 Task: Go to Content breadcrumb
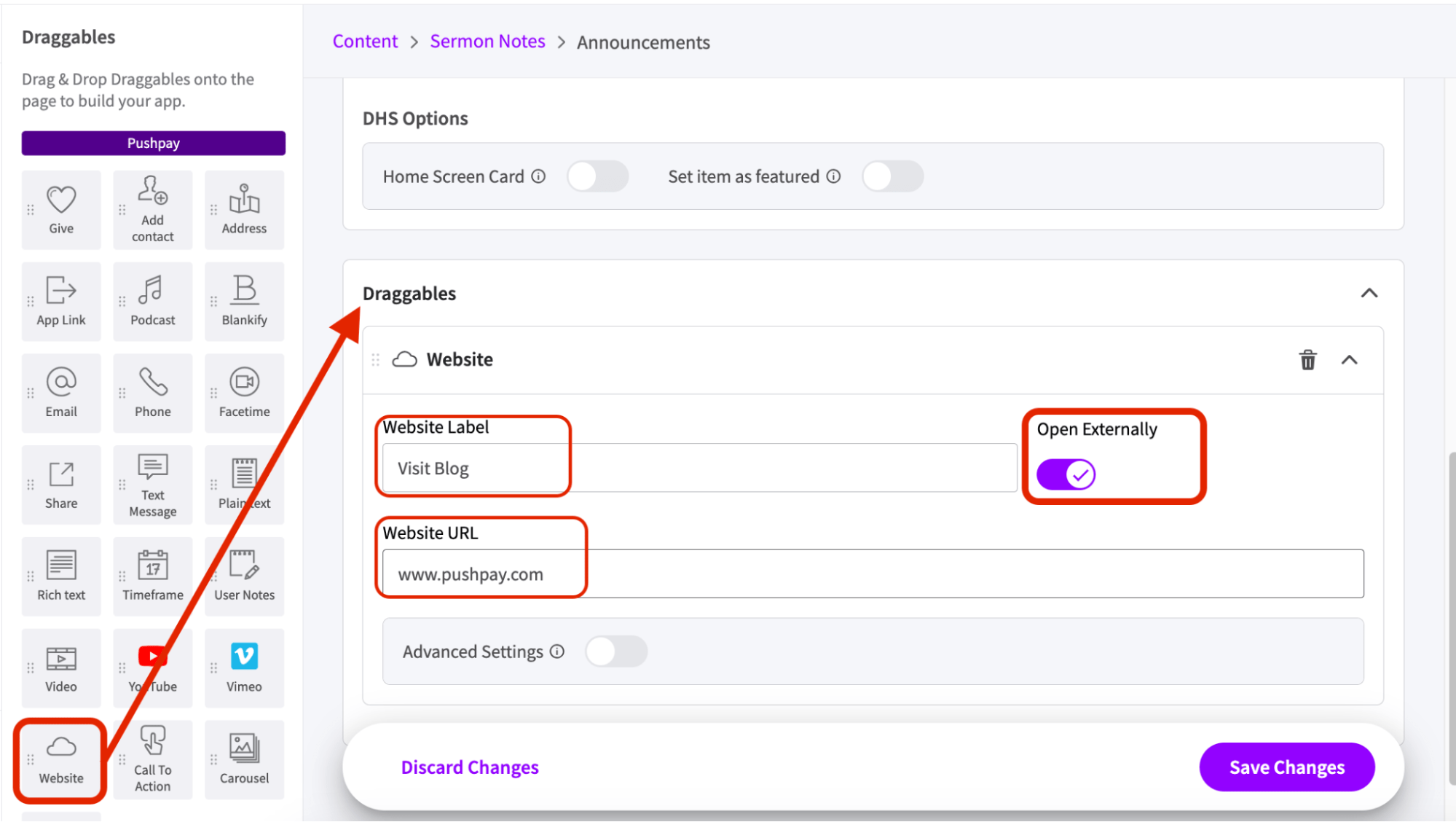click(x=365, y=42)
